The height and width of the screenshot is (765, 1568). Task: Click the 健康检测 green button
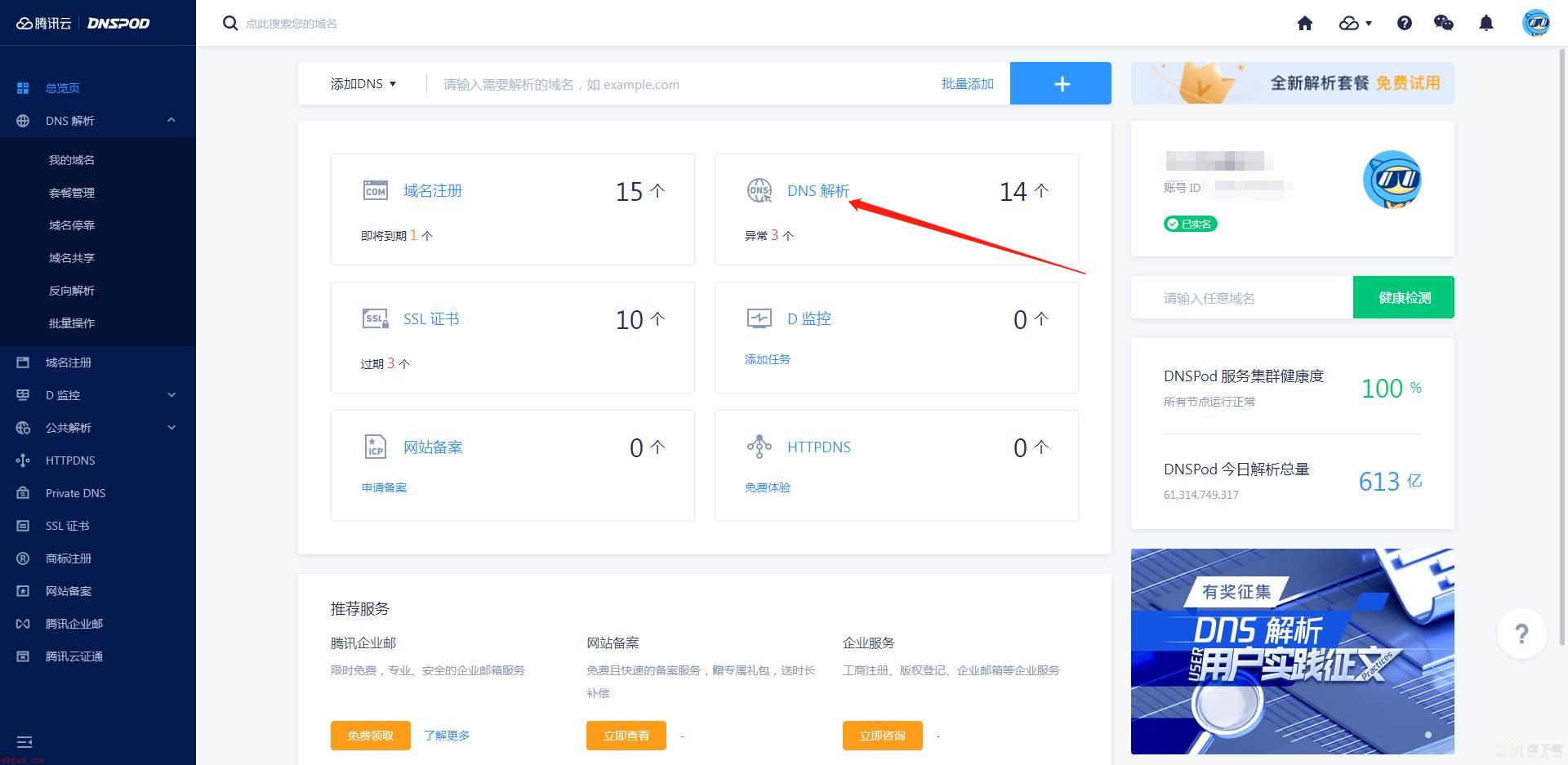pyautogui.click(x=1404, y=297)
